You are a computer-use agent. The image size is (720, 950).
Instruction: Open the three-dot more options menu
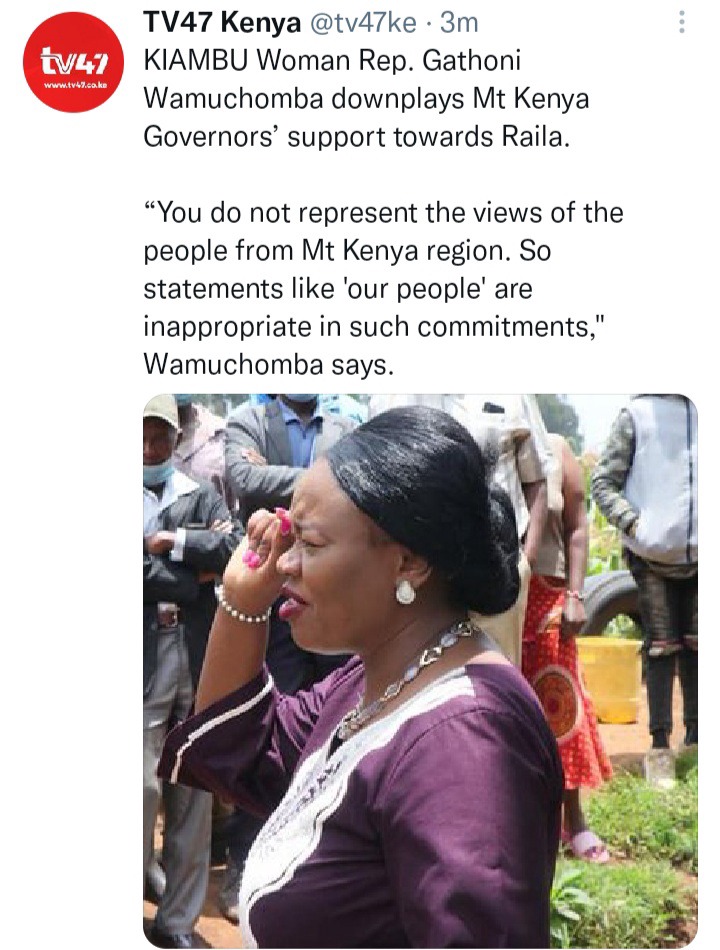682,22
